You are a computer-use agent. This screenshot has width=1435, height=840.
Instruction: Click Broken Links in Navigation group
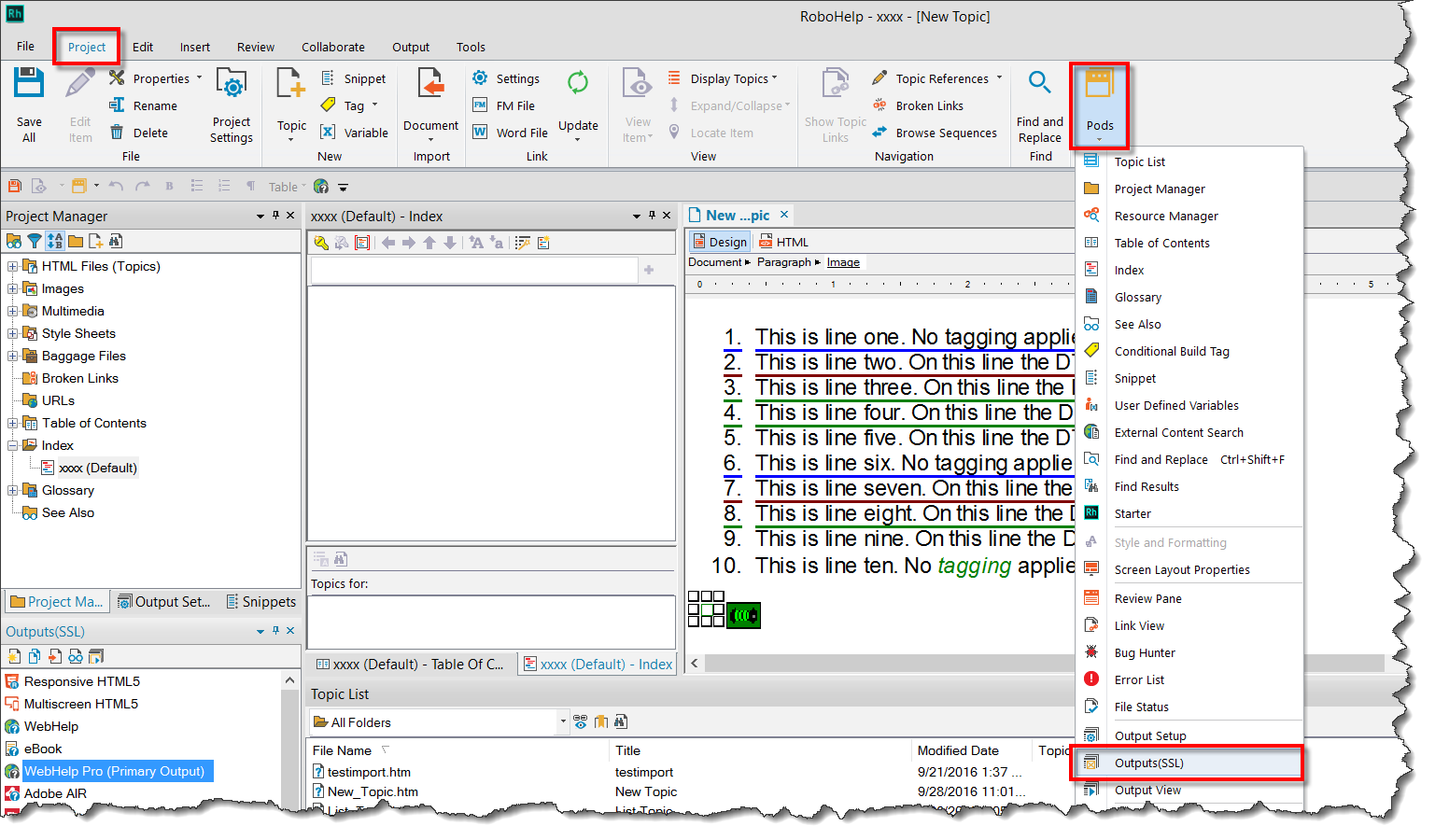point(918,105)
